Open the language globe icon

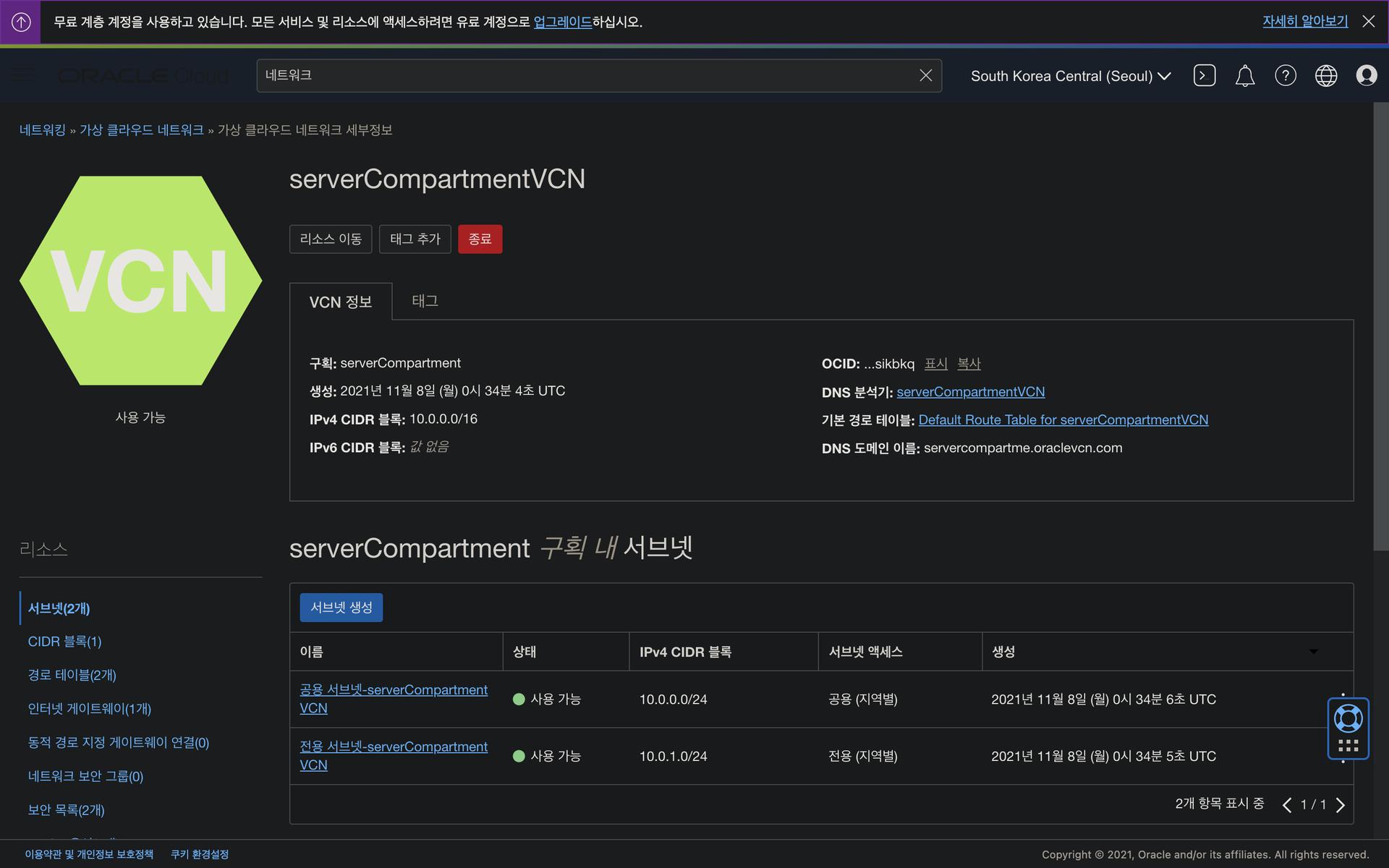pos(1325,75)
